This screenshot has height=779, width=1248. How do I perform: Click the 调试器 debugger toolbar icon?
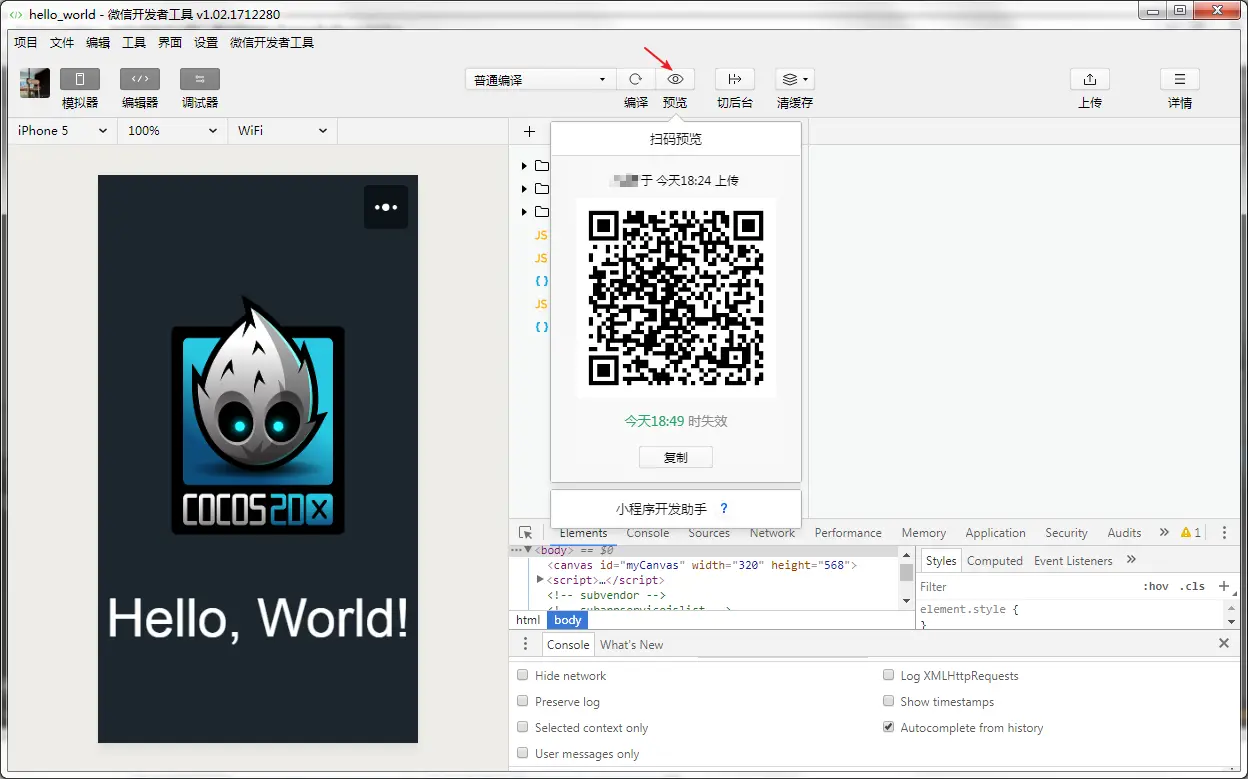tap(200, 80)
